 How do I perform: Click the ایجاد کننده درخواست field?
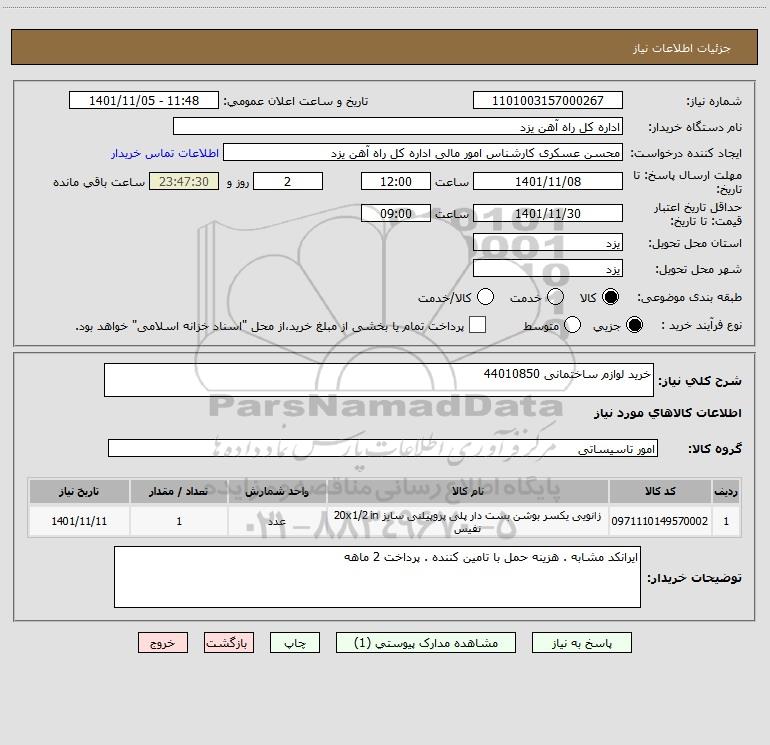[423, 153]
